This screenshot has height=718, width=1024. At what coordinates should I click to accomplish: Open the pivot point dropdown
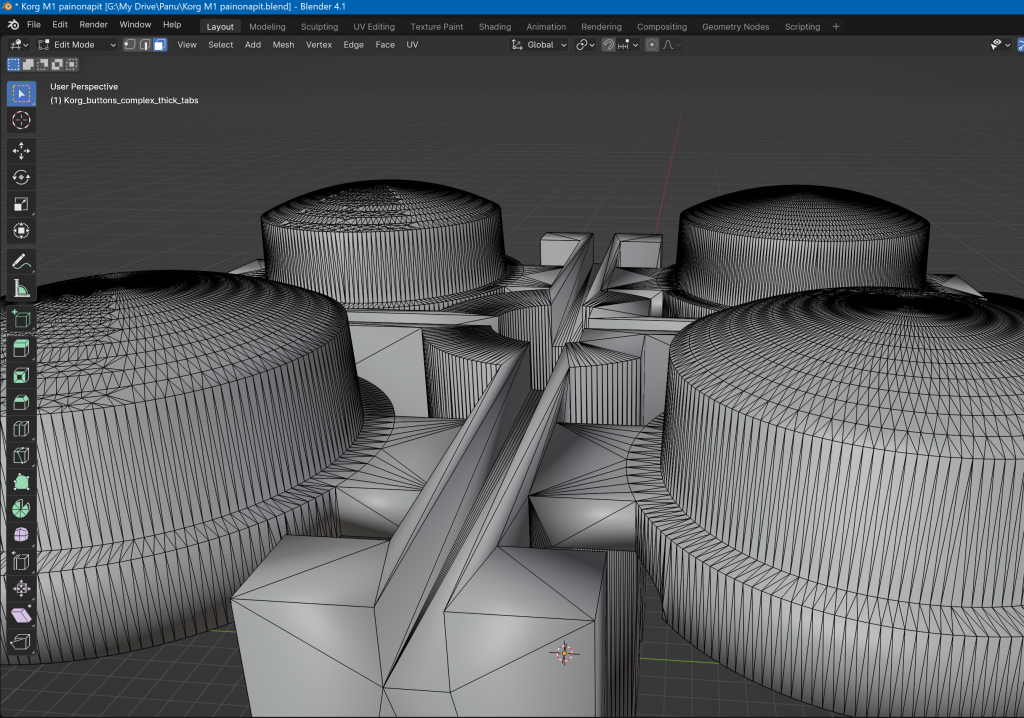(x=585, y=44)
